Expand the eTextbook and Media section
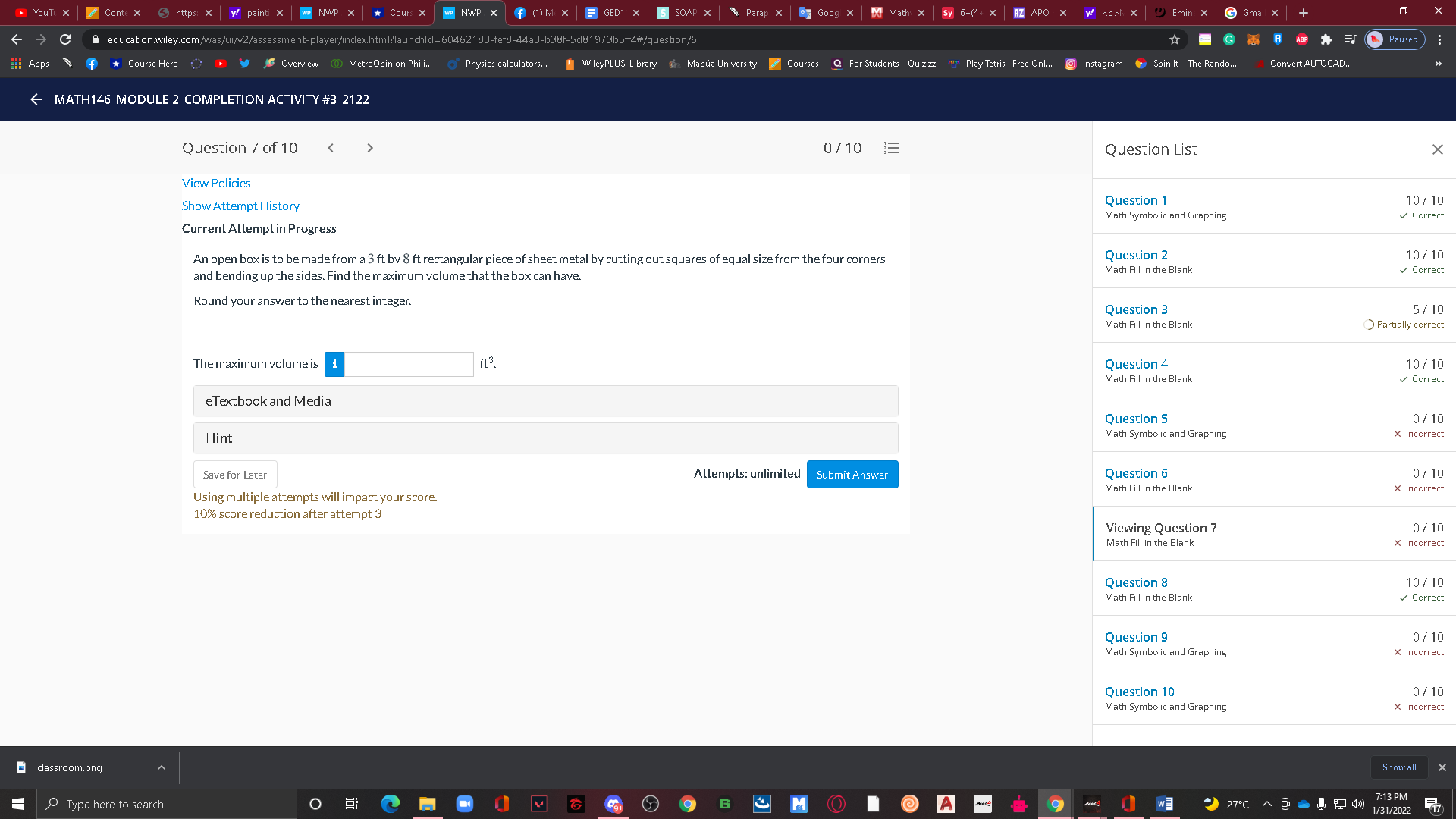This screenshot has width=1456, height=819. pyautogui.click(x=545, y=400)
